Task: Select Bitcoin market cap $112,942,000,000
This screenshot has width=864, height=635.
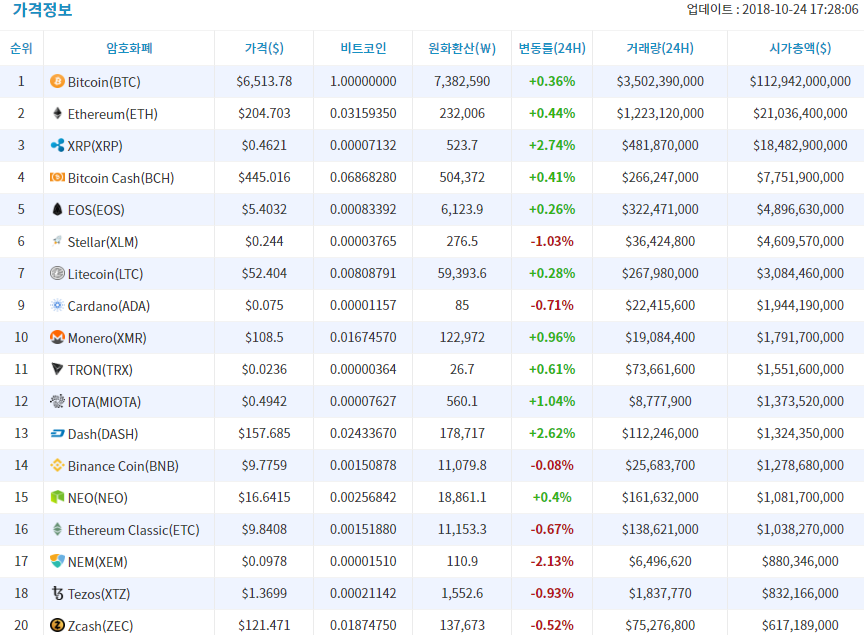Action: pos(800,82)
